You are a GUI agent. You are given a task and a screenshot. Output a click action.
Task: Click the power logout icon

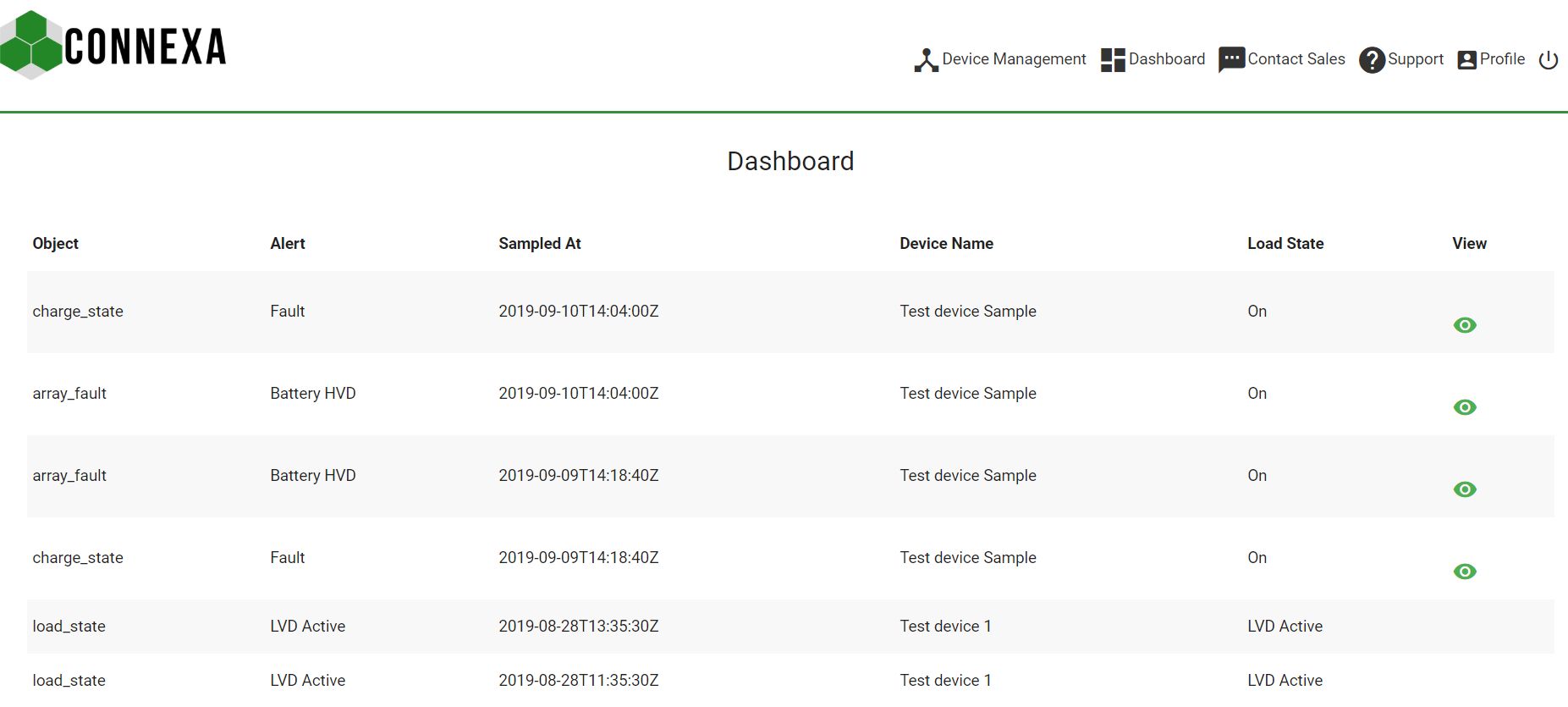click(1548, 60)
